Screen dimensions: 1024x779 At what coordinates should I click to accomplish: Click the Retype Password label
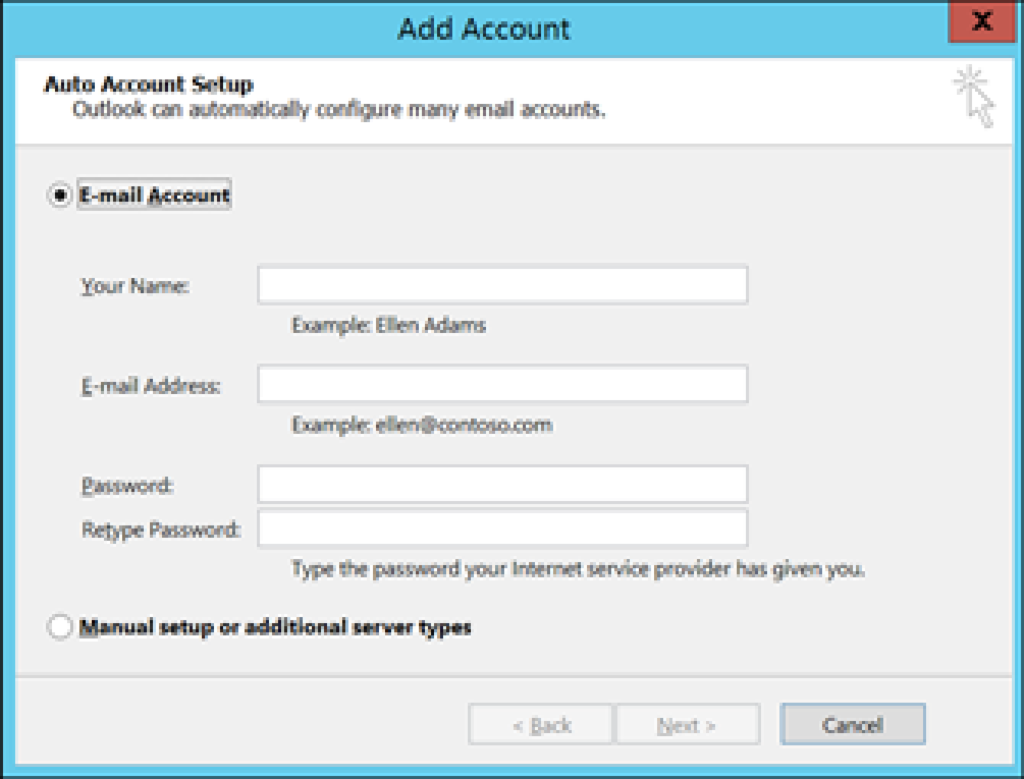click(161, 530)
